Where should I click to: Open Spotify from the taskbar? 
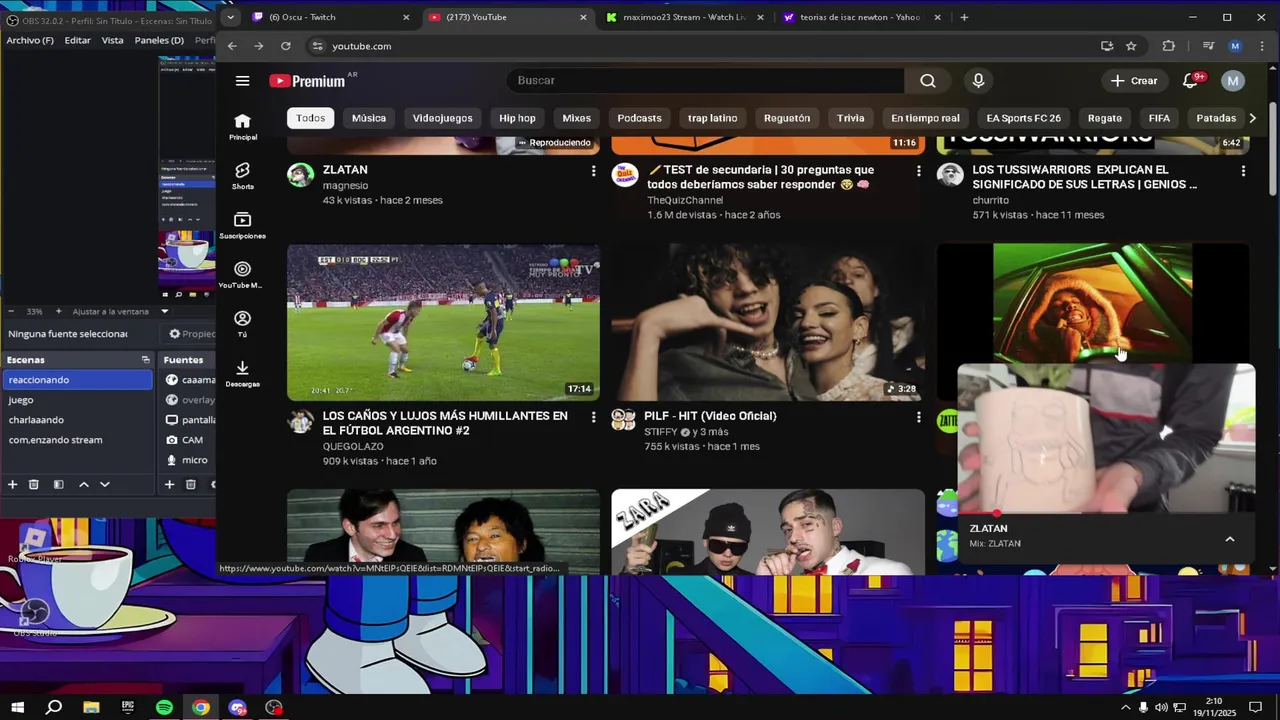[x=165, y=707]
